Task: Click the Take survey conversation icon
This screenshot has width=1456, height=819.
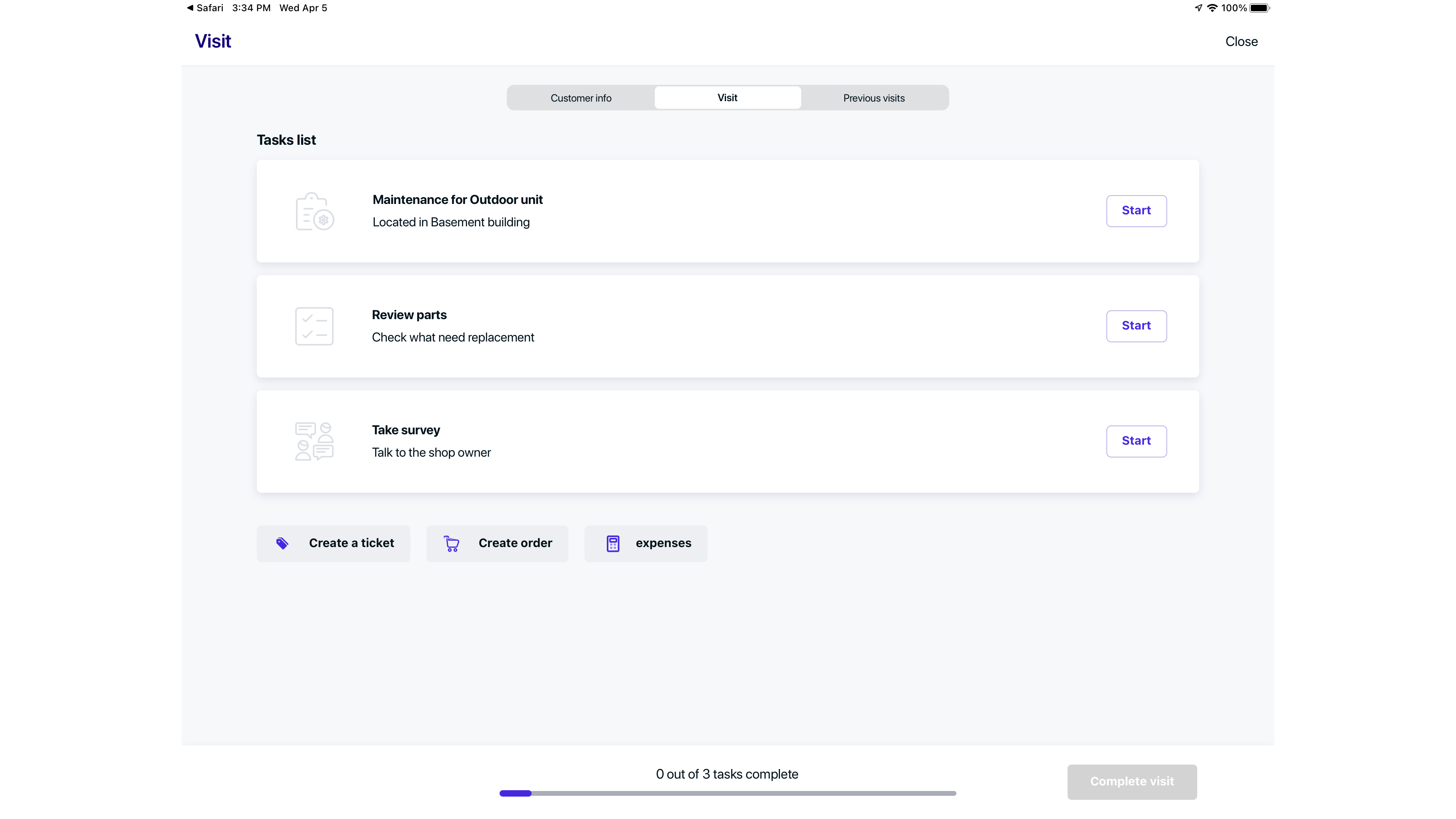Action: [314, 441]
